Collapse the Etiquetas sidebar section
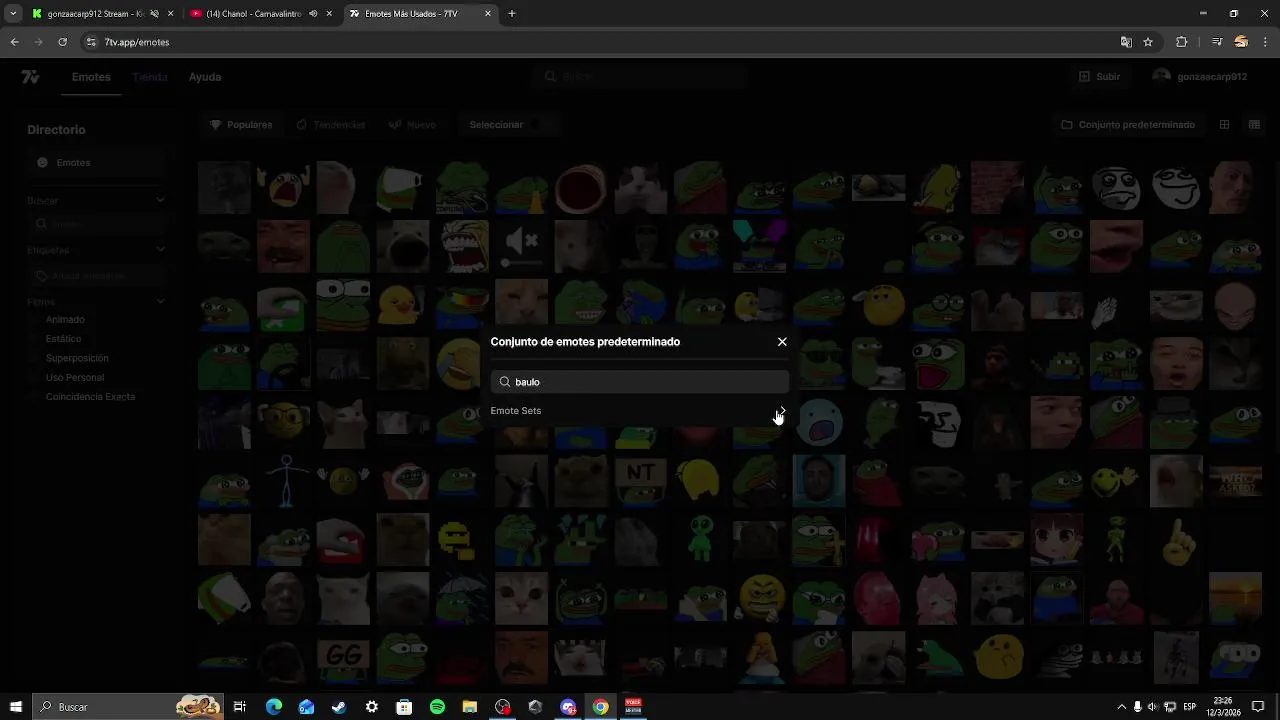1280x720 pixels. 161,250
